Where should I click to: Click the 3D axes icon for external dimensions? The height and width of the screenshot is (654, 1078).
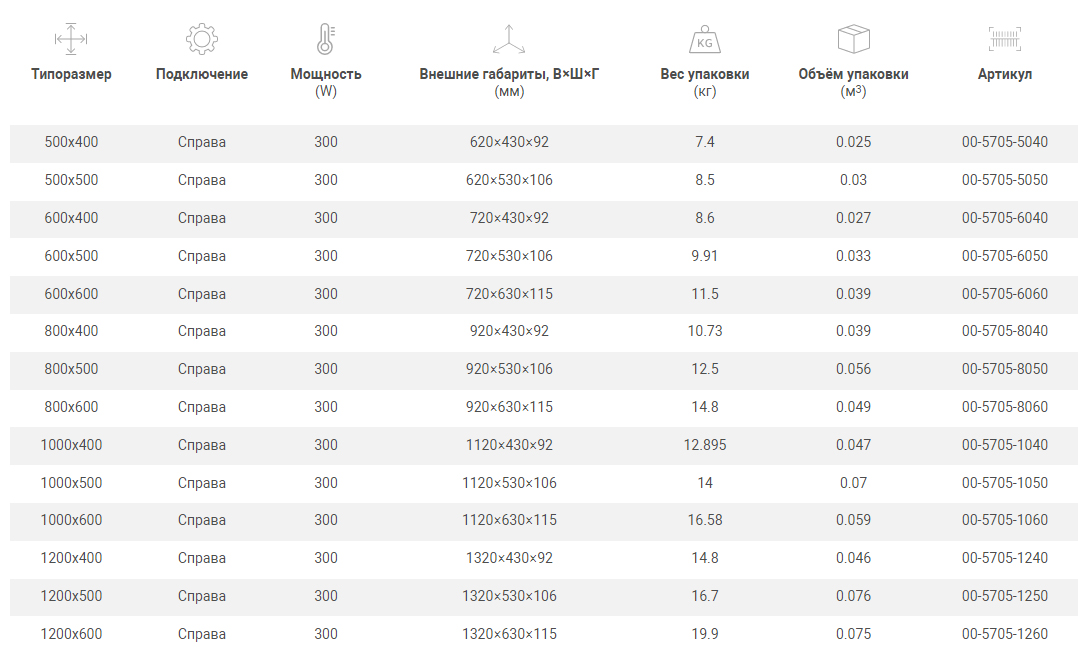pyautogui.click(x=509, y=39)
